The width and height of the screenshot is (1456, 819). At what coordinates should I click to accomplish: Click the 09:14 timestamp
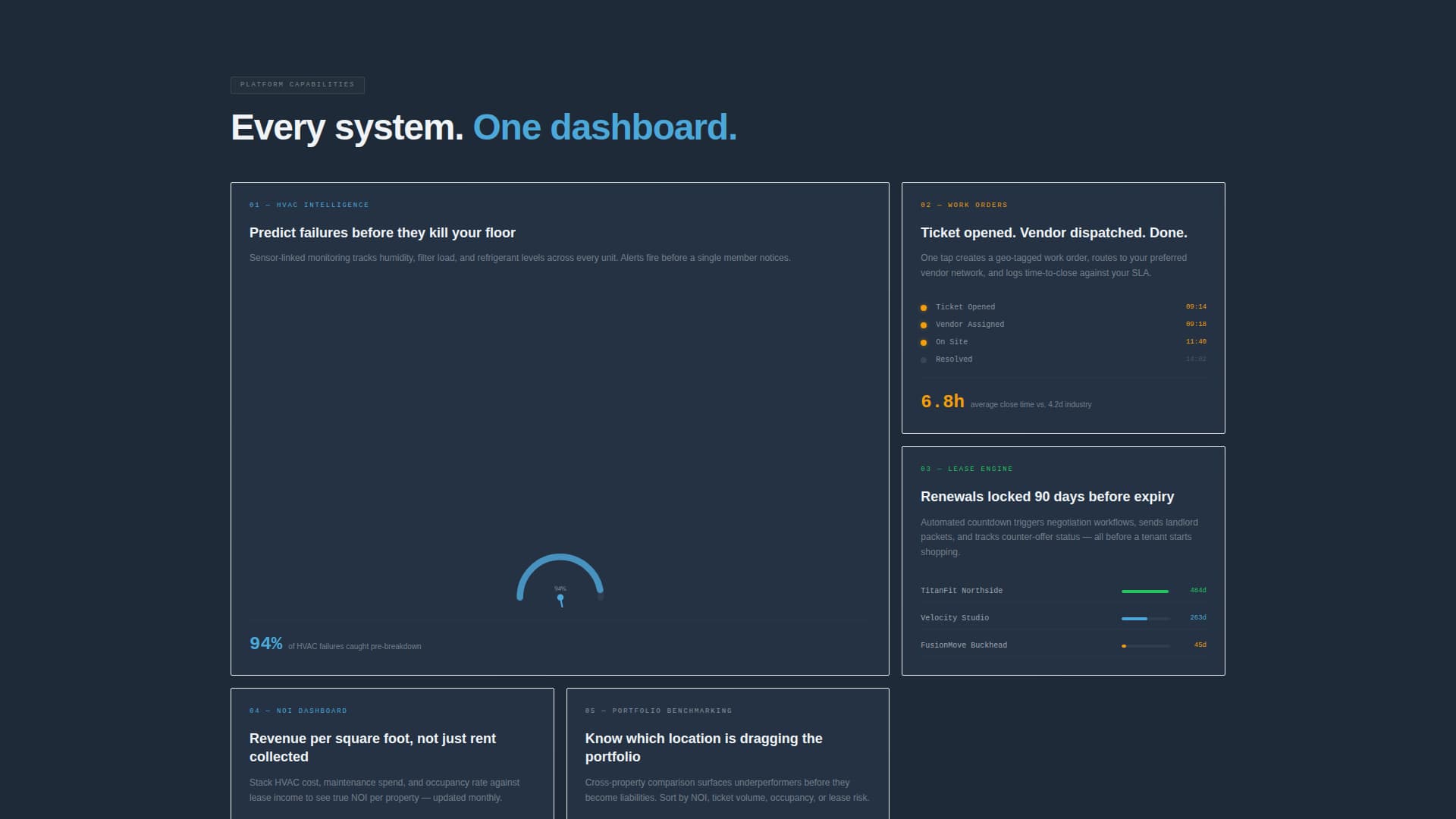1196,307
